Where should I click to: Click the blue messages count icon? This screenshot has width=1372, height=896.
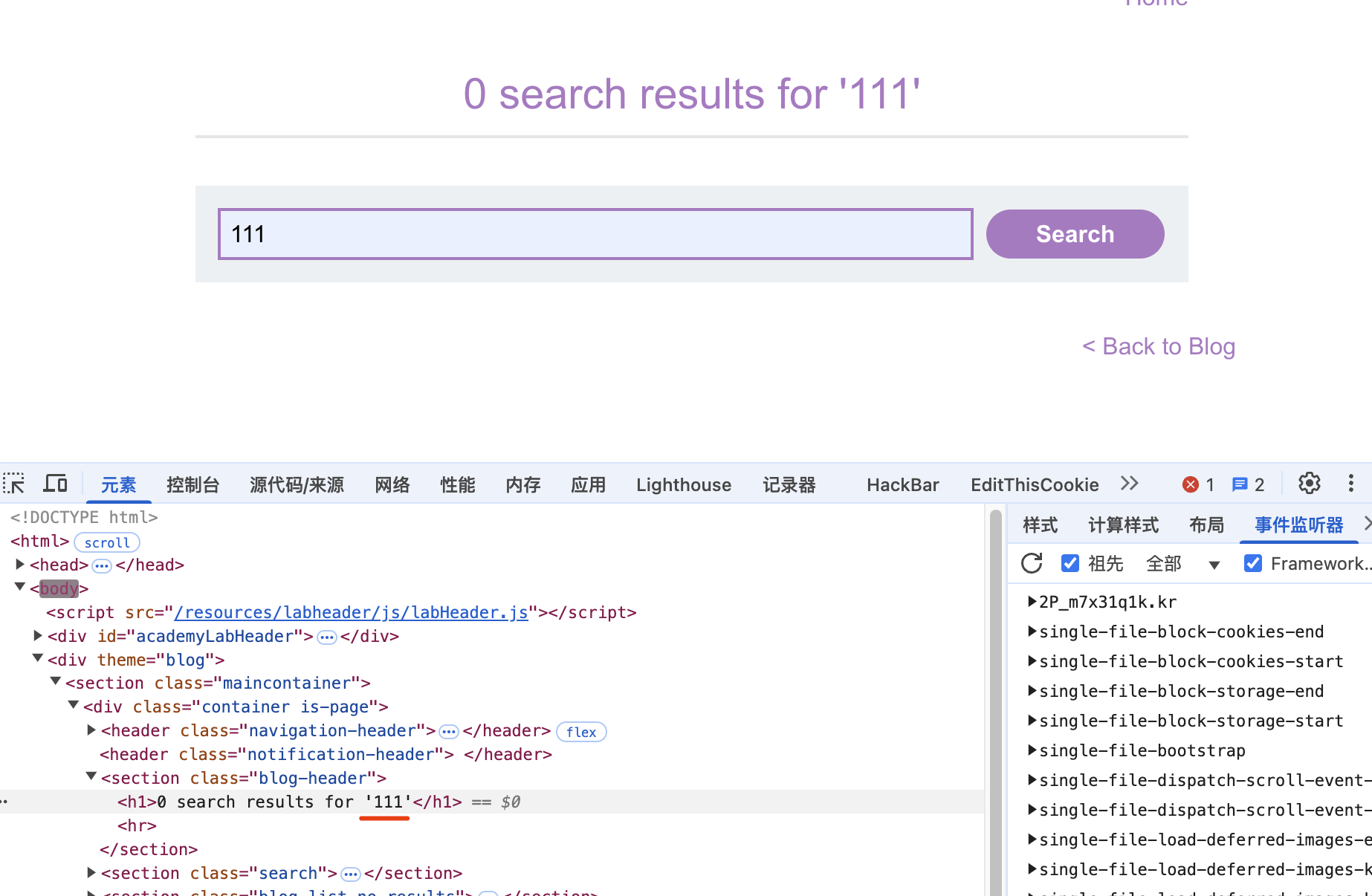1240,484
